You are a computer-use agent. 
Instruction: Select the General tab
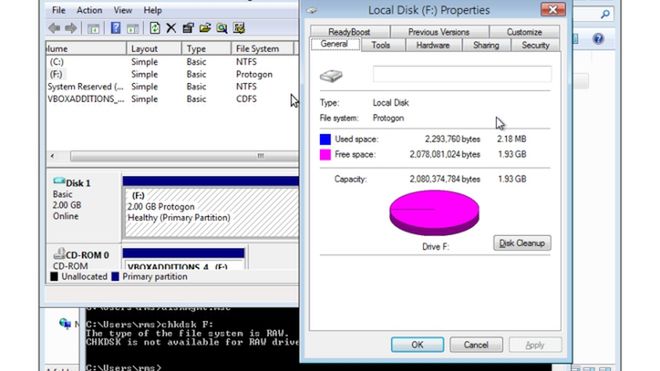[x=334, y=44]
